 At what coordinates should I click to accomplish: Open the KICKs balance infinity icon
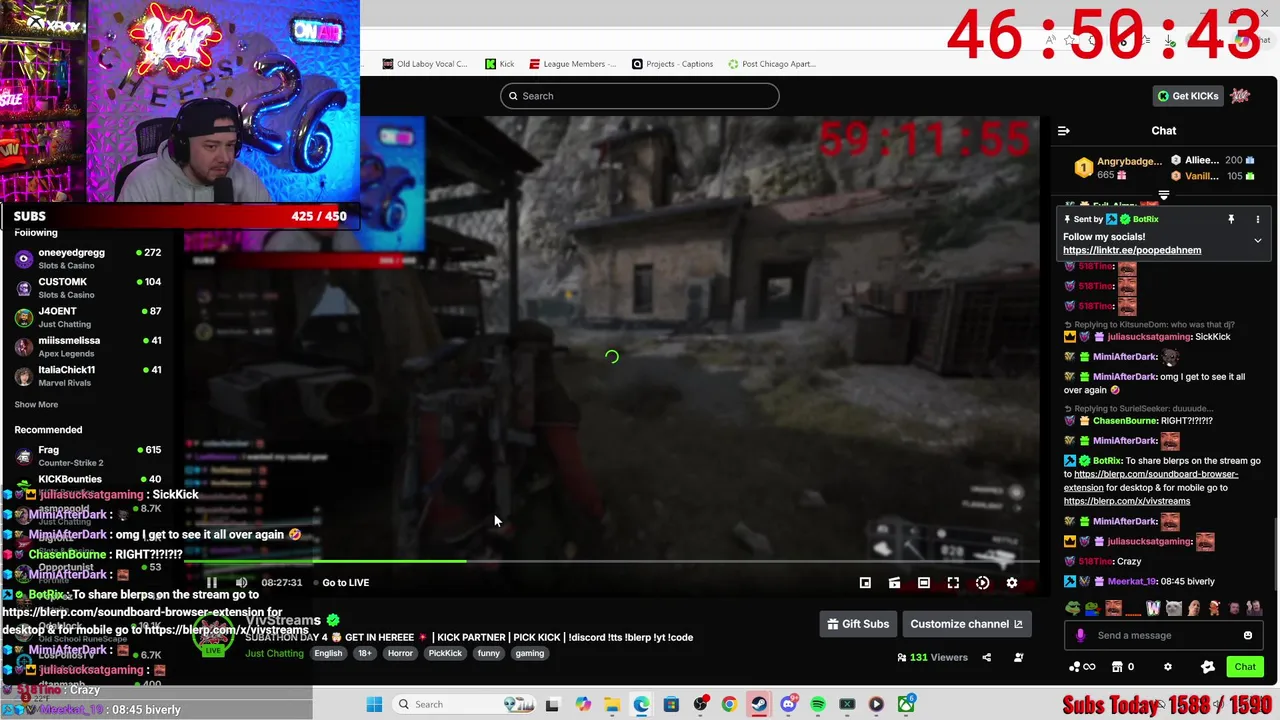[1082, 667]
